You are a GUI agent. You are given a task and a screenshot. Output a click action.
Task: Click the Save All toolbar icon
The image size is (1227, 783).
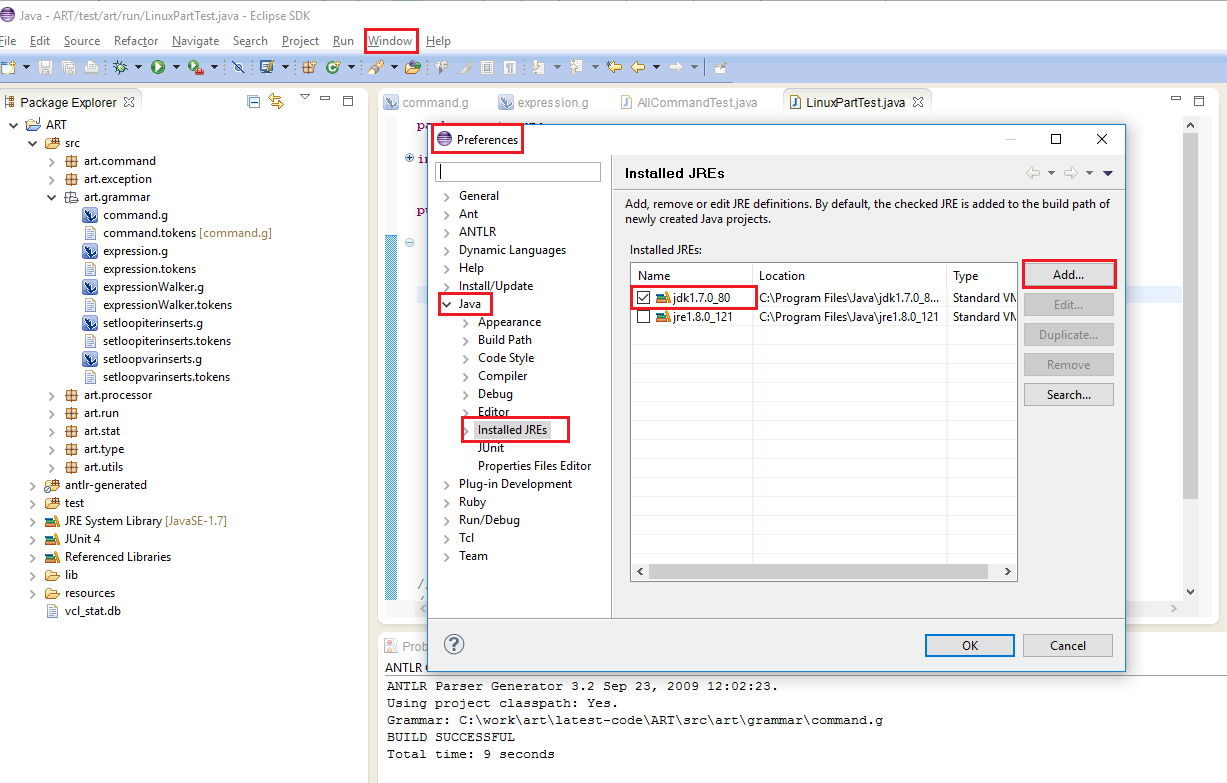[68, 67]
